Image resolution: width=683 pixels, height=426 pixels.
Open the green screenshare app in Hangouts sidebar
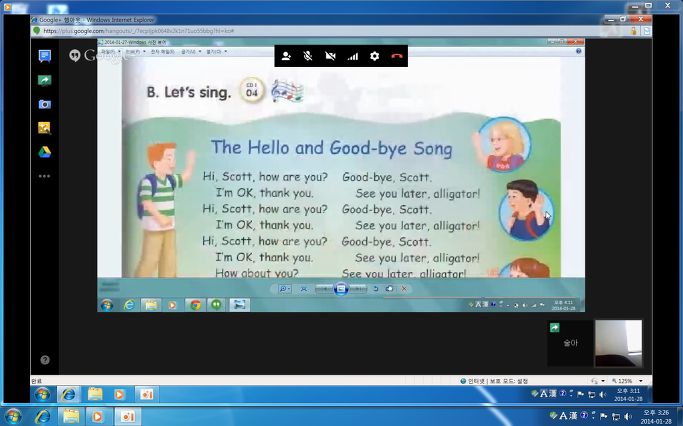pos(44,80)
